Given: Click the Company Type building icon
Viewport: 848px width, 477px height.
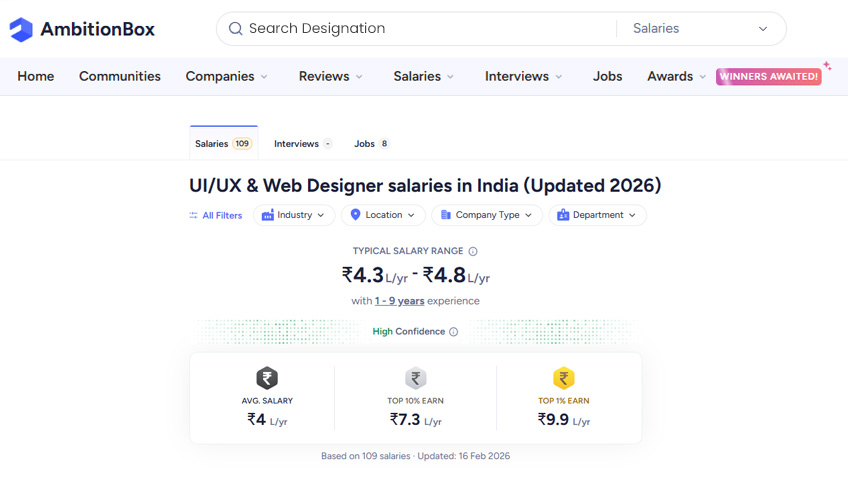Looking at the screenshot, I should click(446, 215).
